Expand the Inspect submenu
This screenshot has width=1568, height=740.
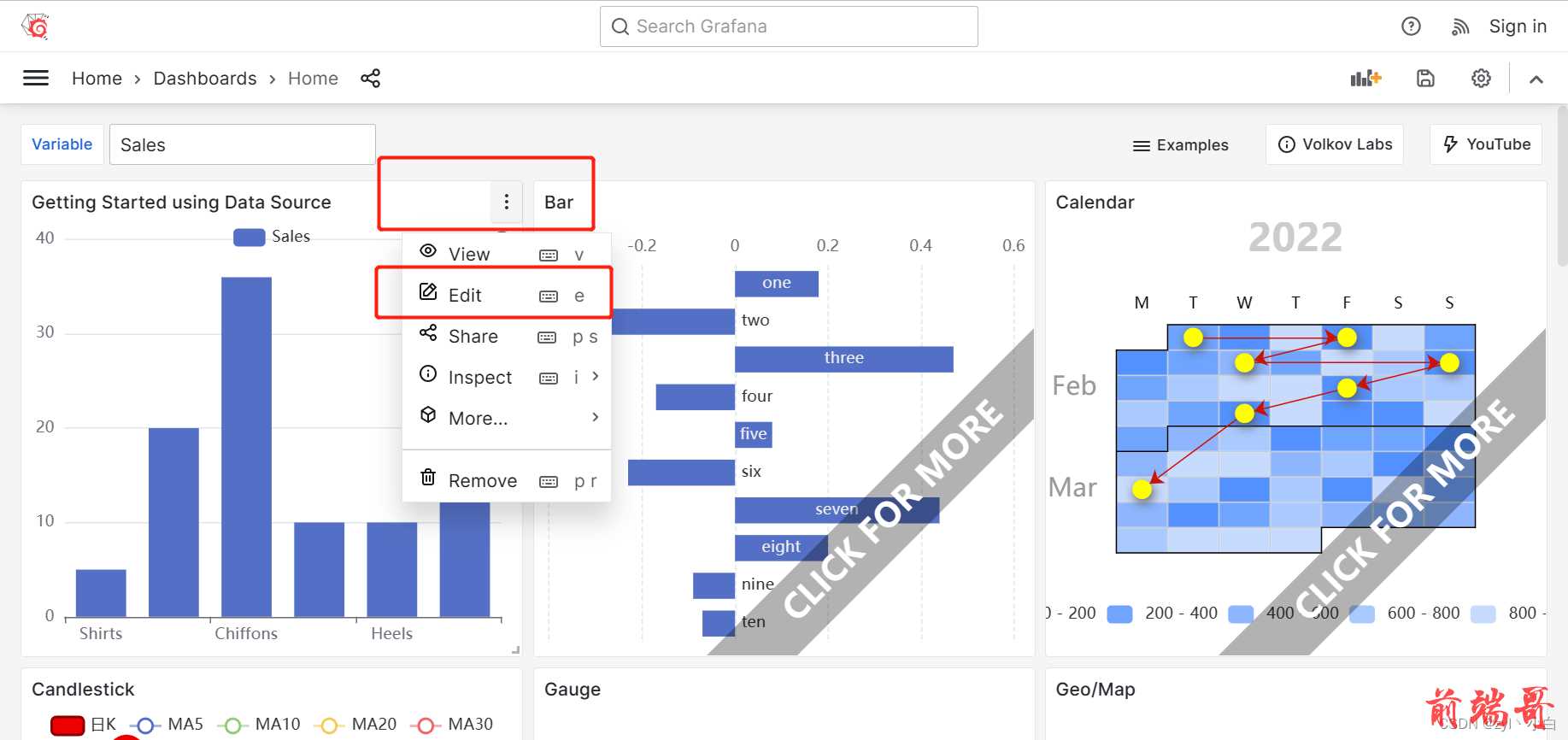507,377
